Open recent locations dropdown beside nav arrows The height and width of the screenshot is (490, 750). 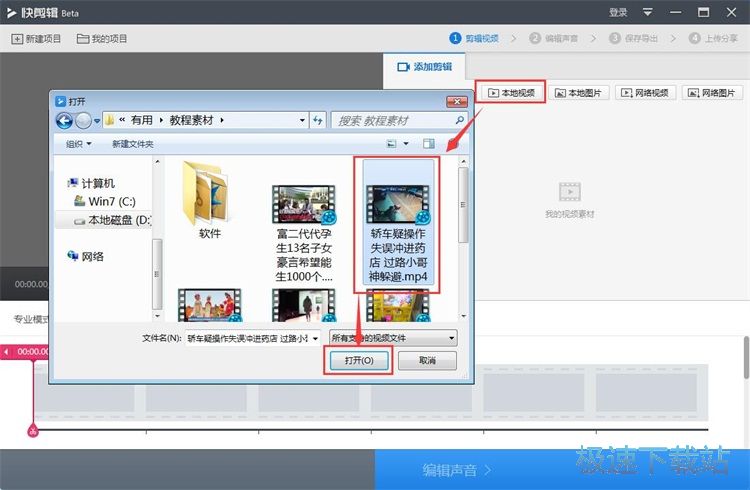[97, 121]
